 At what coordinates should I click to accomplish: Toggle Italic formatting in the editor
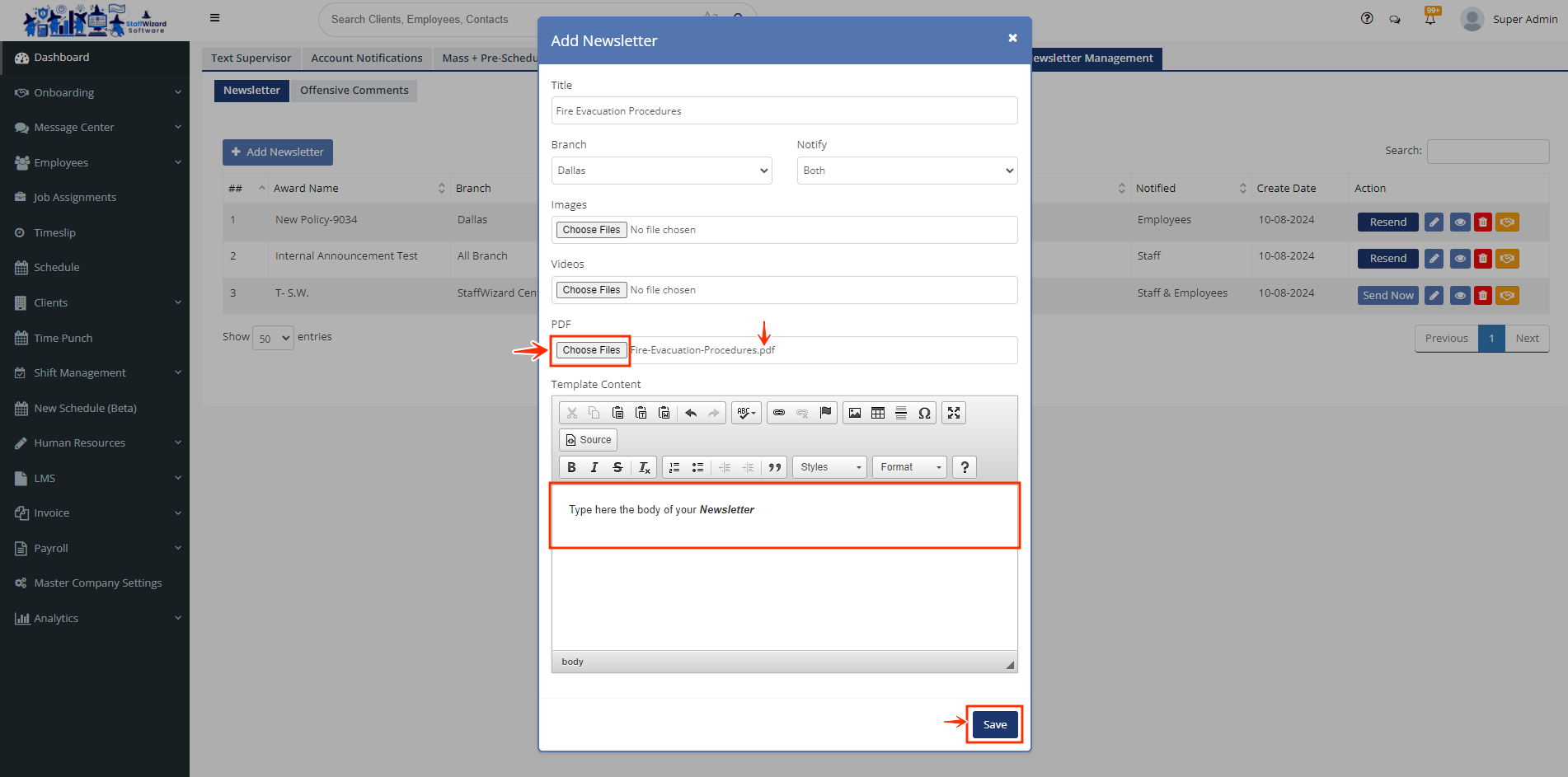[x=594, y=467]
